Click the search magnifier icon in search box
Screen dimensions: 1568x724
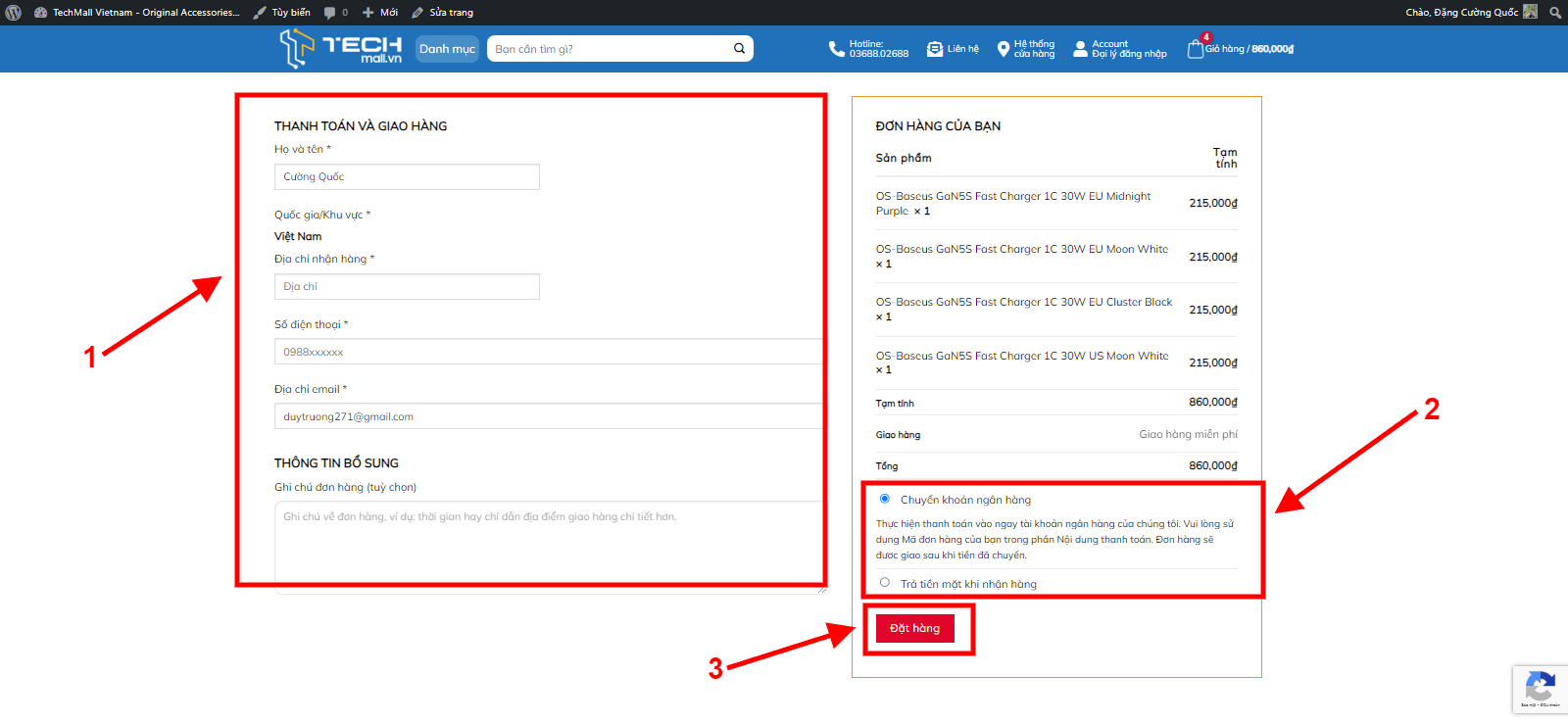(x=739, y=49)
